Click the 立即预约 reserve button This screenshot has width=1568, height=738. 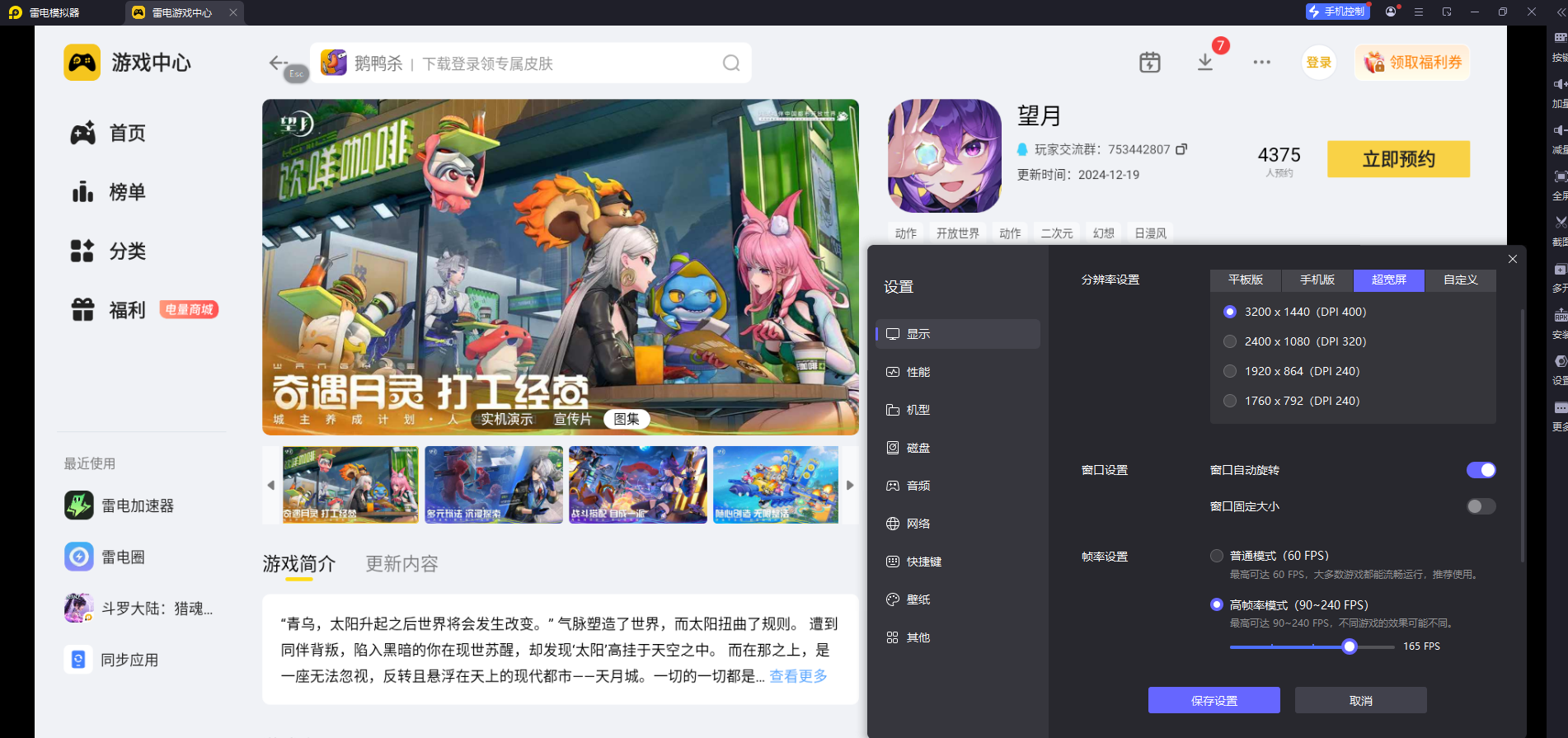coord(1398,159)
